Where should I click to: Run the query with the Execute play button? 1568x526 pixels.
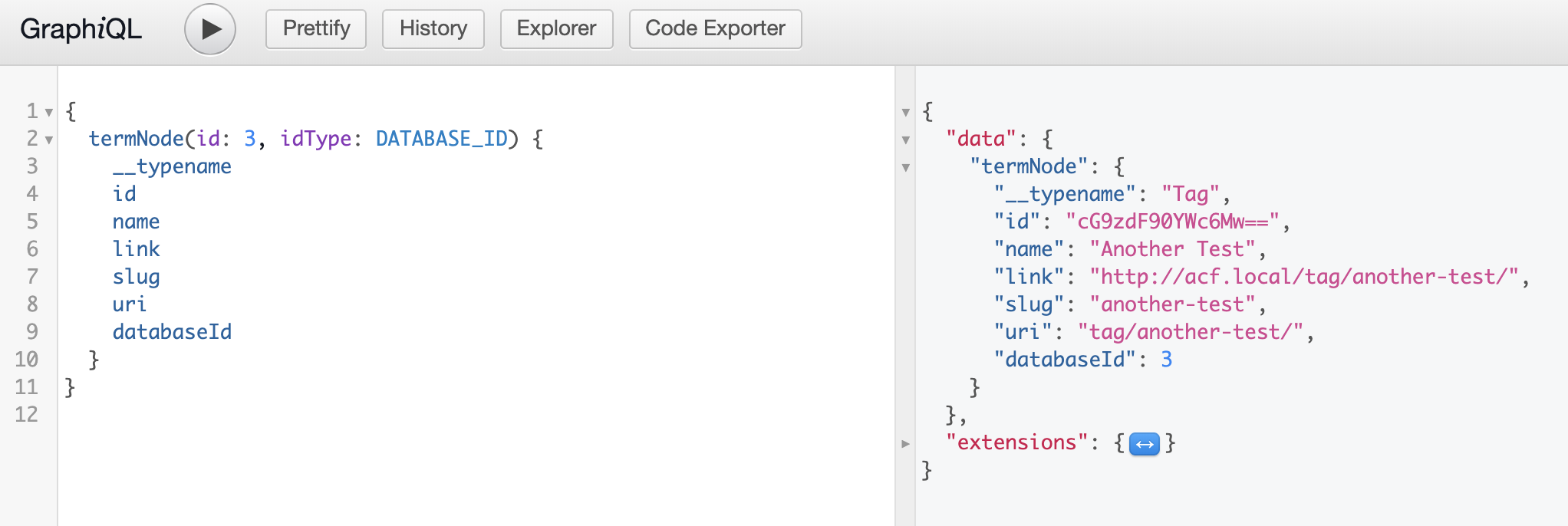coord(210,29)
